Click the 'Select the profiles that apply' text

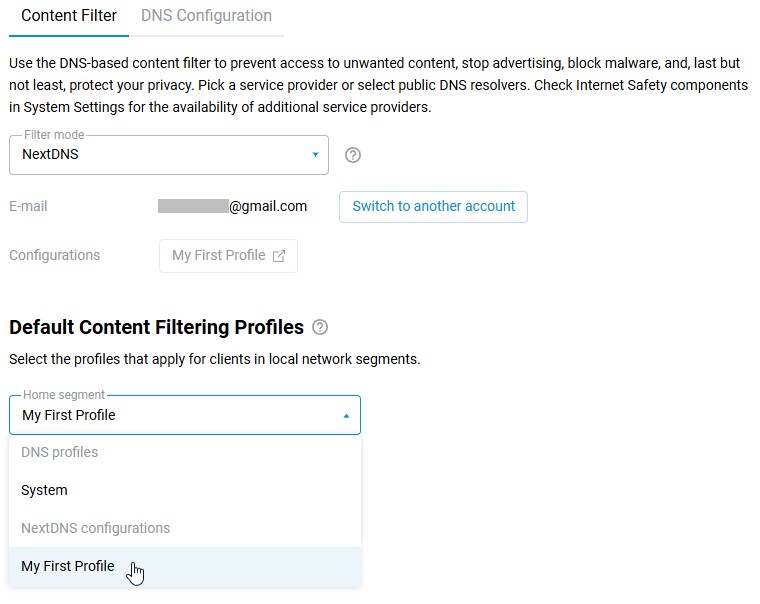click(214, 359)
